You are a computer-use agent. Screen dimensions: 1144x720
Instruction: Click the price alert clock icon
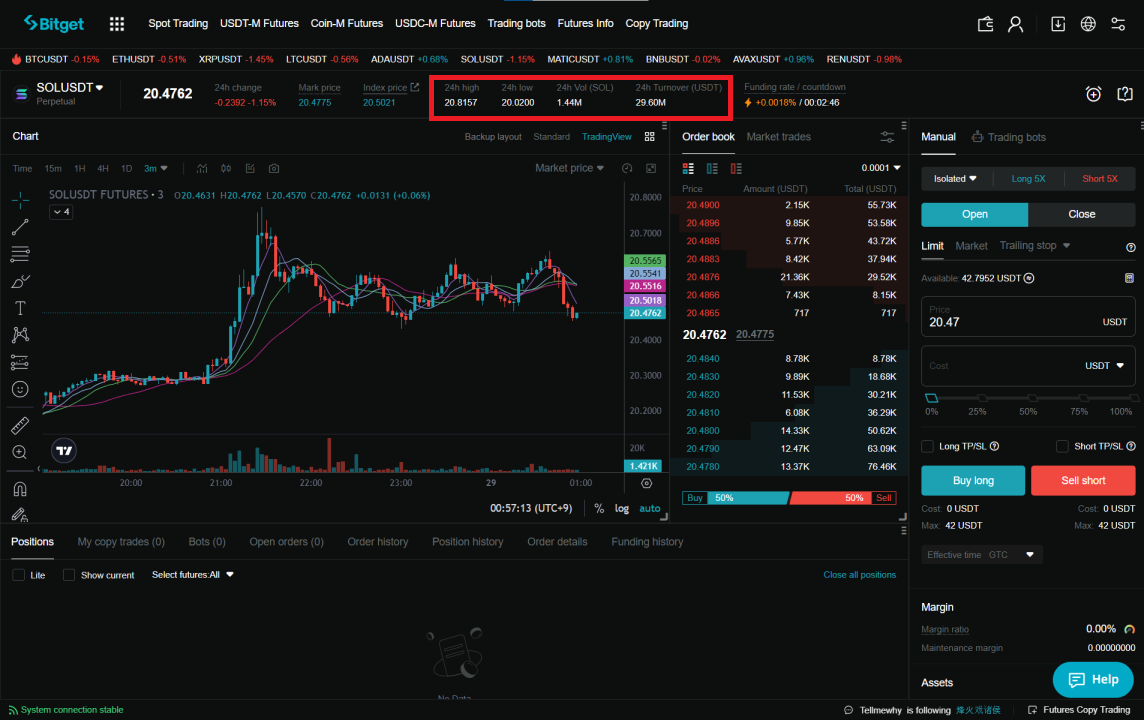1093,94
